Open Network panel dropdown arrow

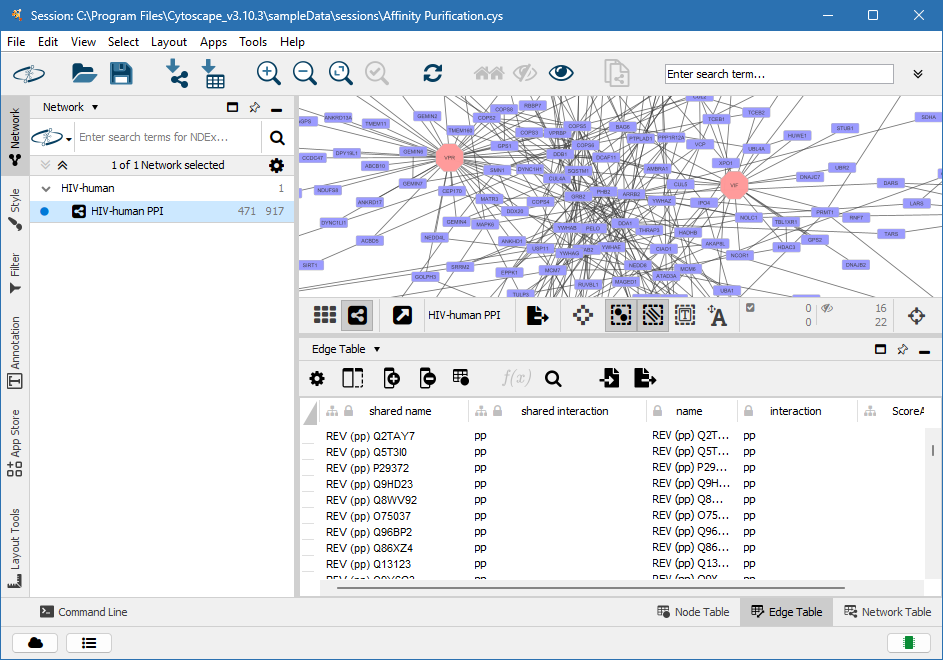click(x=95, y=108)
